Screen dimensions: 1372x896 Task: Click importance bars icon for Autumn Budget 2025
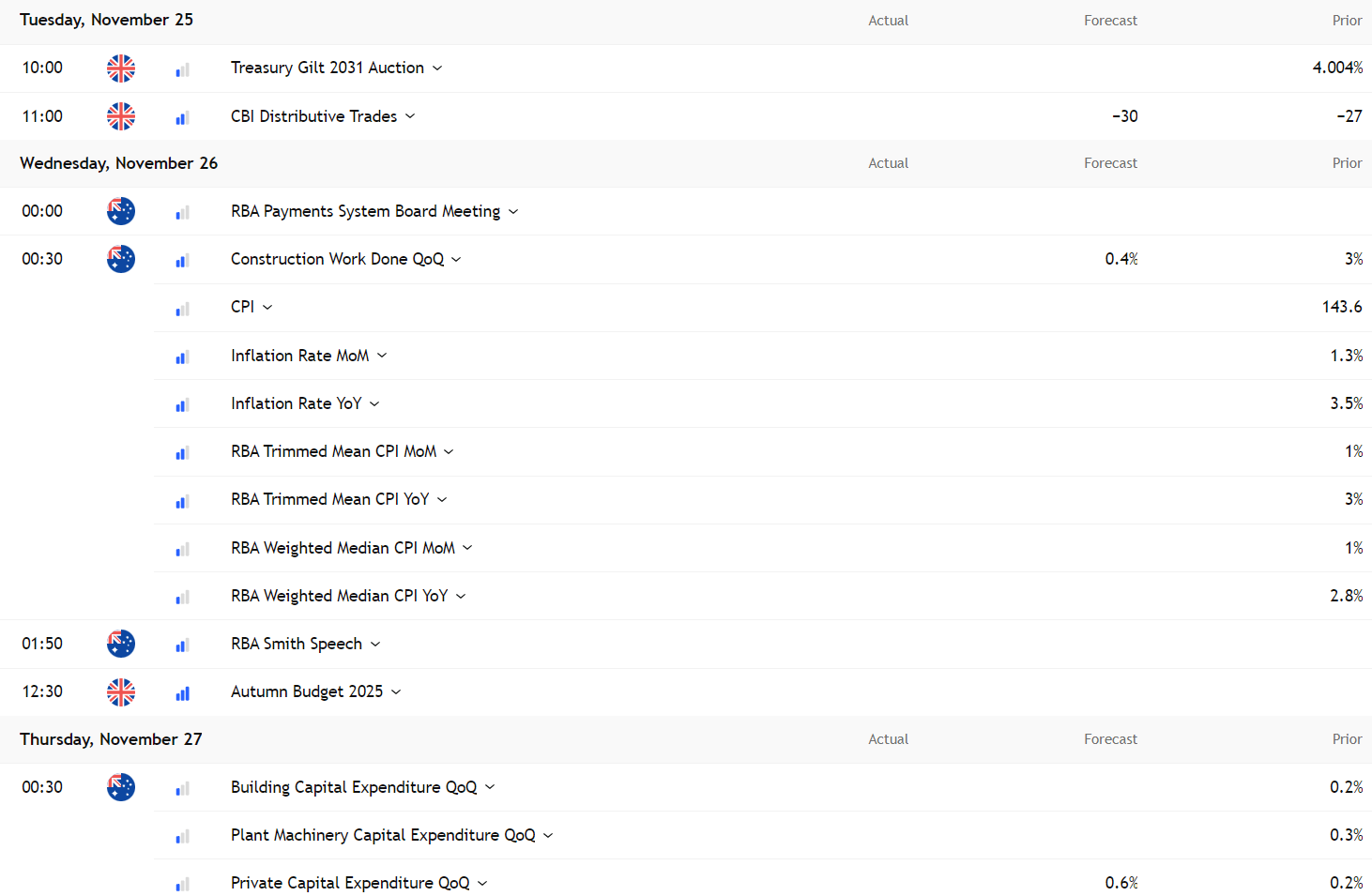coord(182,693)
